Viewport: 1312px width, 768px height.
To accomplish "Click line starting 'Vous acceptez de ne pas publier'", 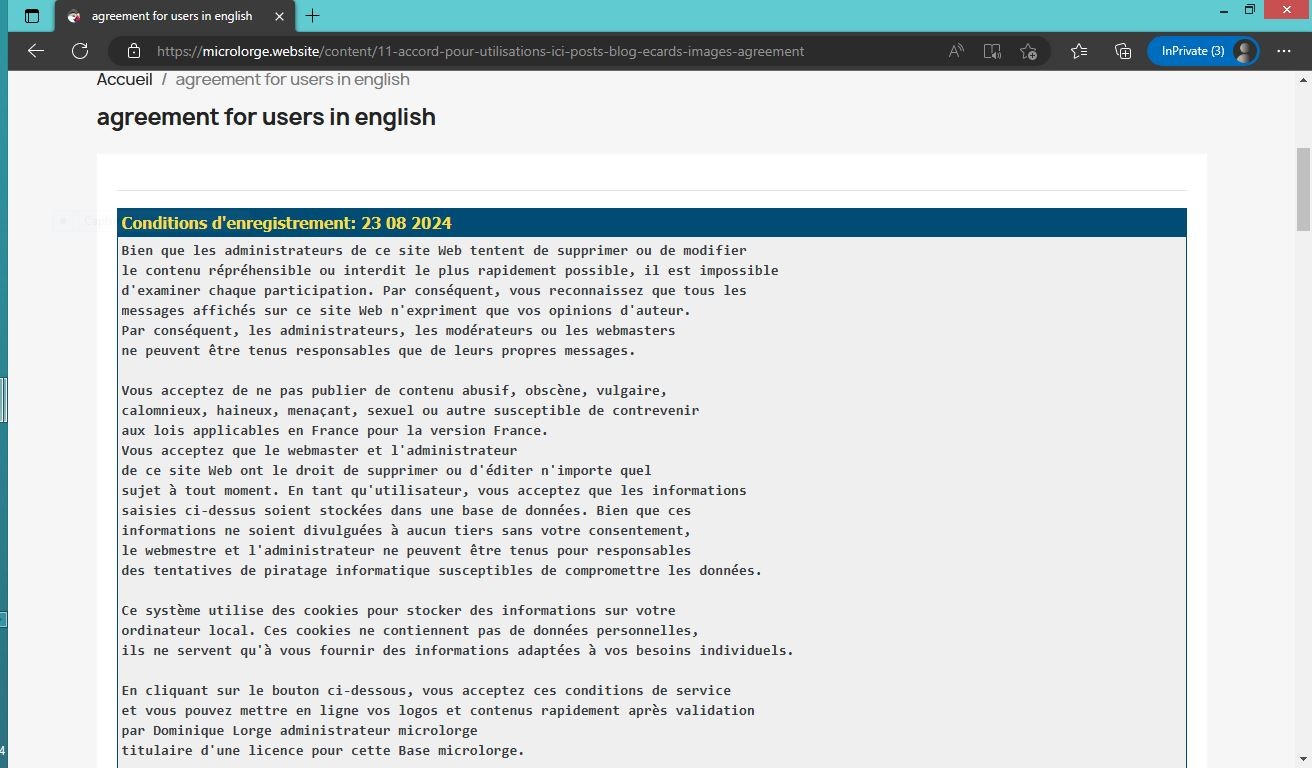I will click(394, 390).
